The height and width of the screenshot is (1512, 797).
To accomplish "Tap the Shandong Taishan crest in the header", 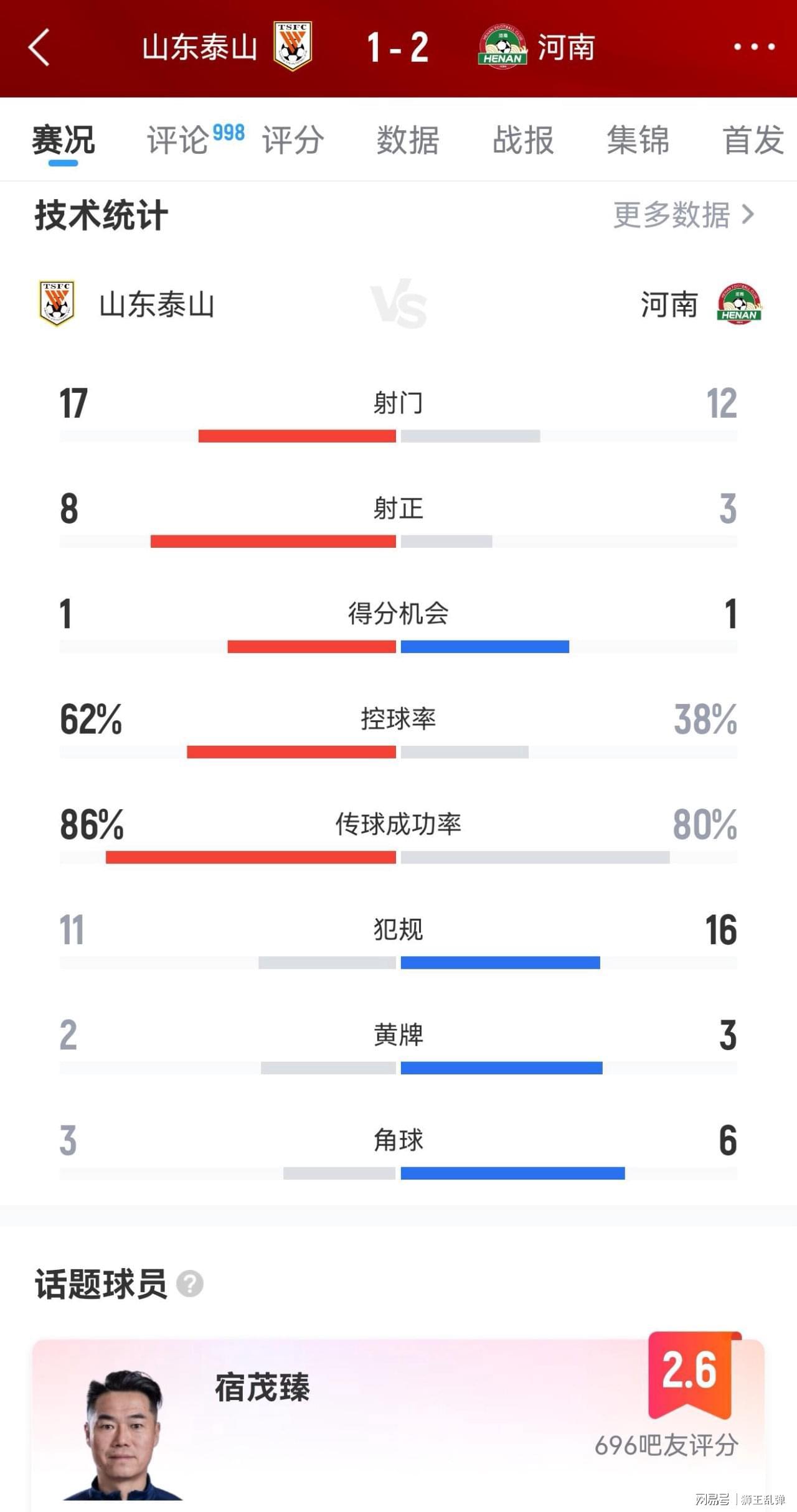I will pyautogui.click(x=293, y=46).
